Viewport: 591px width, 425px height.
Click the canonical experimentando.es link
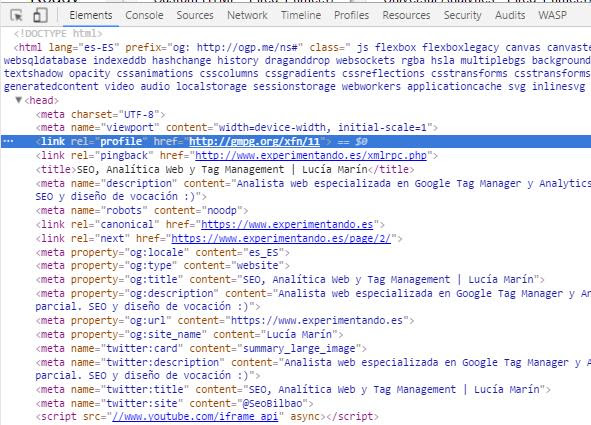coord(287,225)
